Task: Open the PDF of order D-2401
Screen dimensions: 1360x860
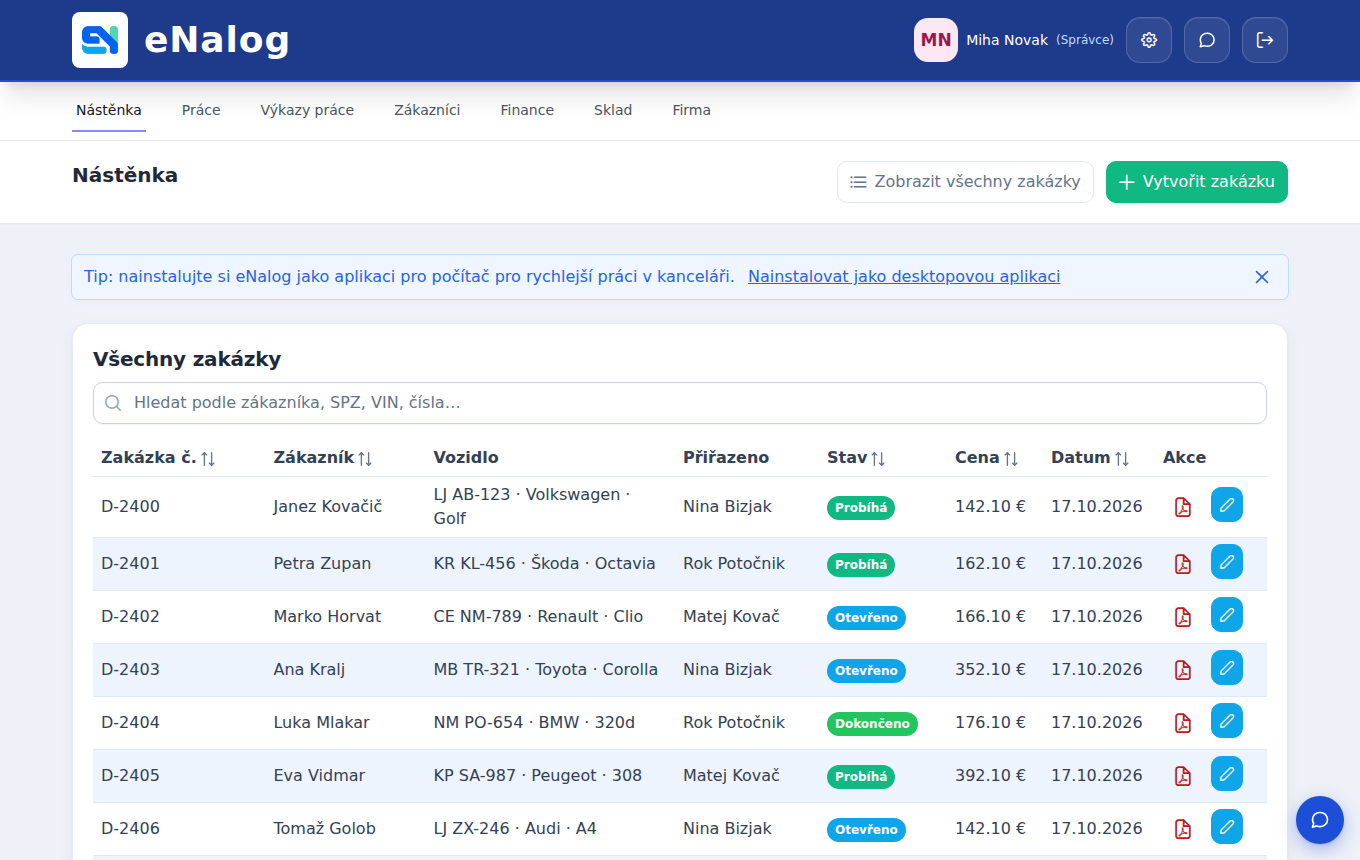Action: (1183, 564)
